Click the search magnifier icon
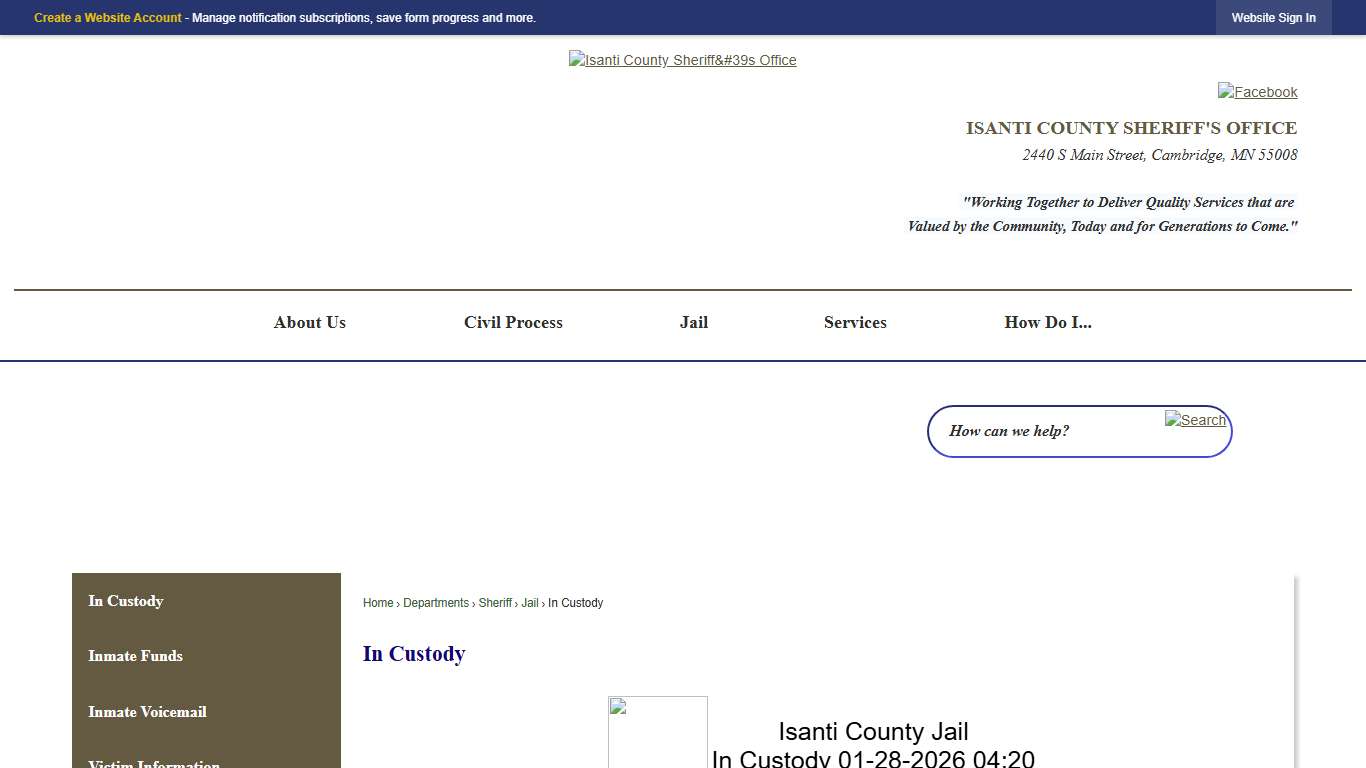Viewport: 1366px width, 768px height. tap(1195, 420)
